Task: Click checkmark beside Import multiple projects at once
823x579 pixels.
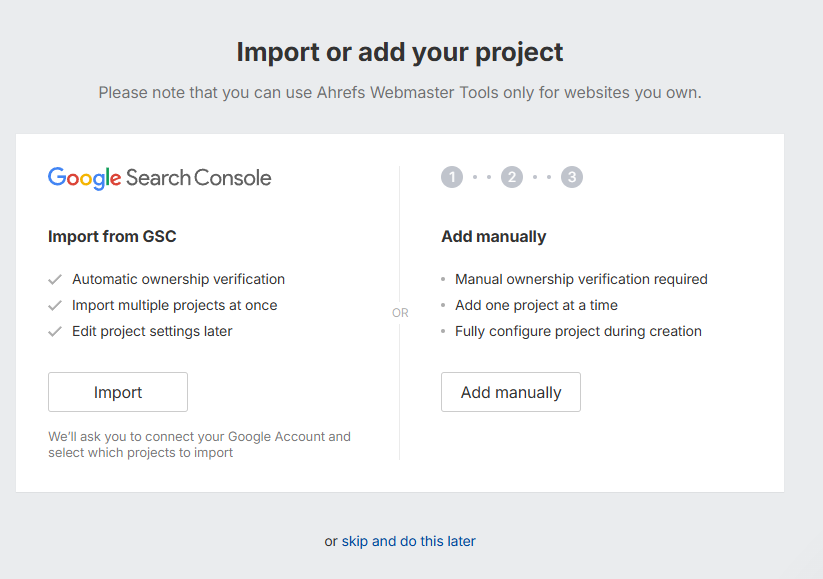Action: pyautogui.click(x=55, y=306)
